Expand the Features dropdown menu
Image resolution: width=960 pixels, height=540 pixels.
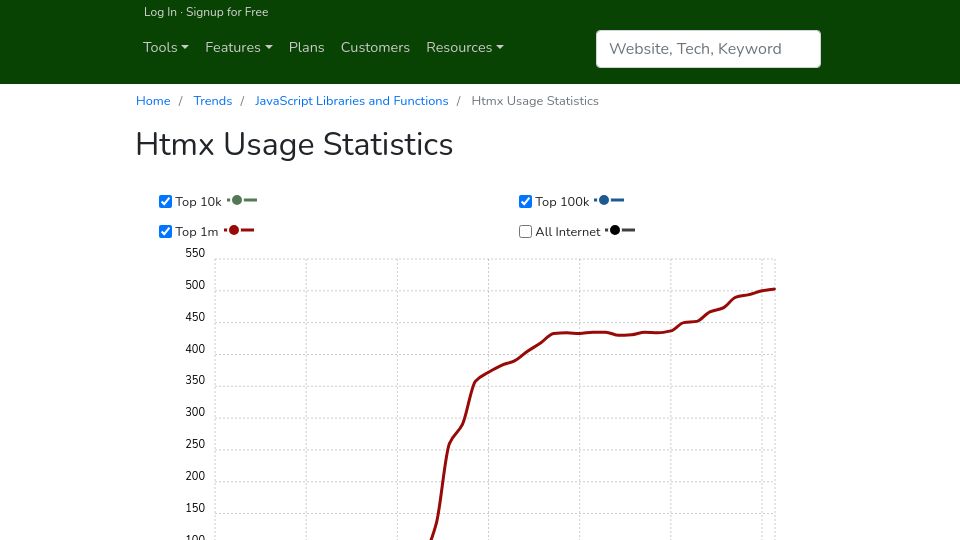(238, 47)
